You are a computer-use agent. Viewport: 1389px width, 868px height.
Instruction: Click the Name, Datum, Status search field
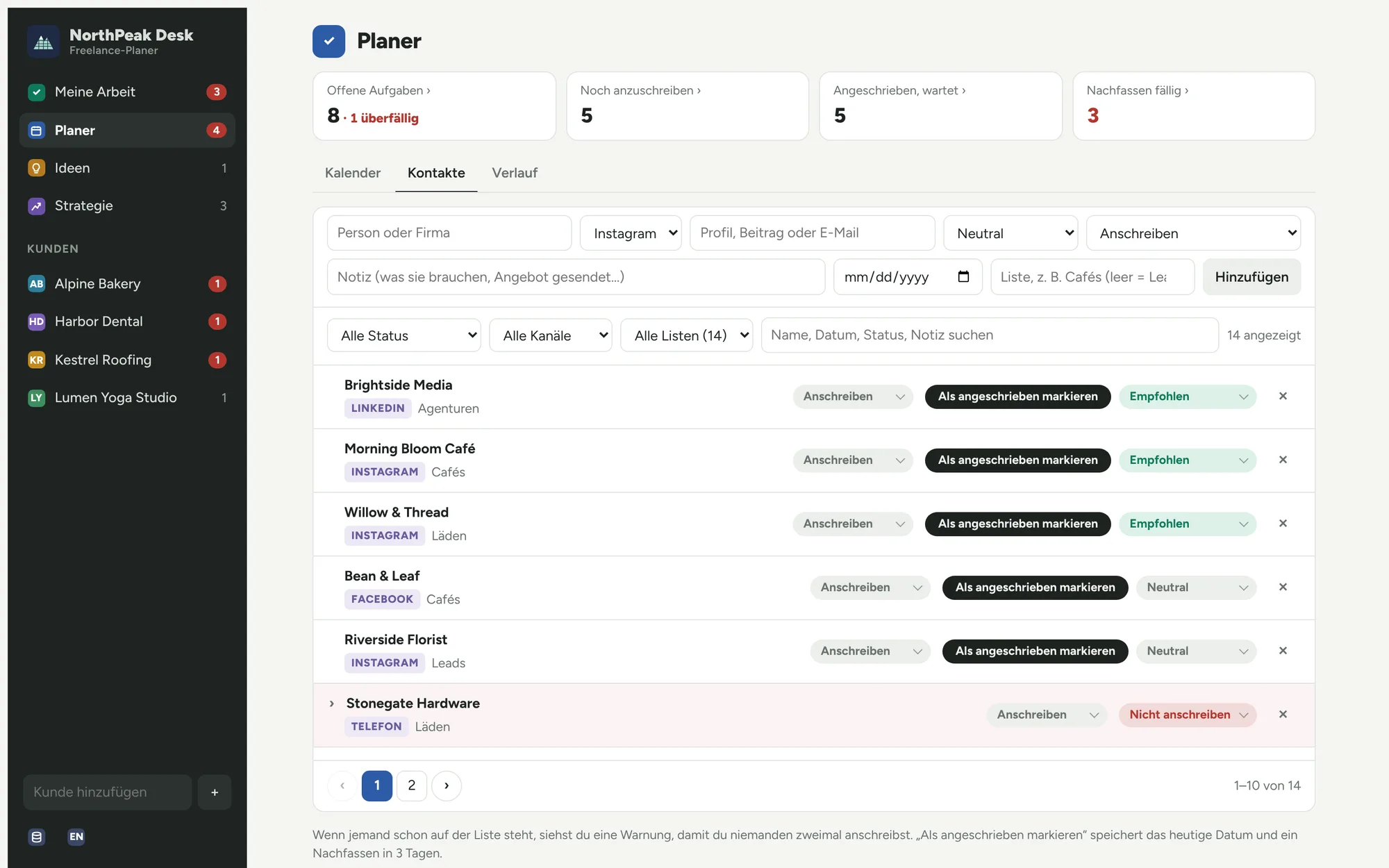point(990,335)
